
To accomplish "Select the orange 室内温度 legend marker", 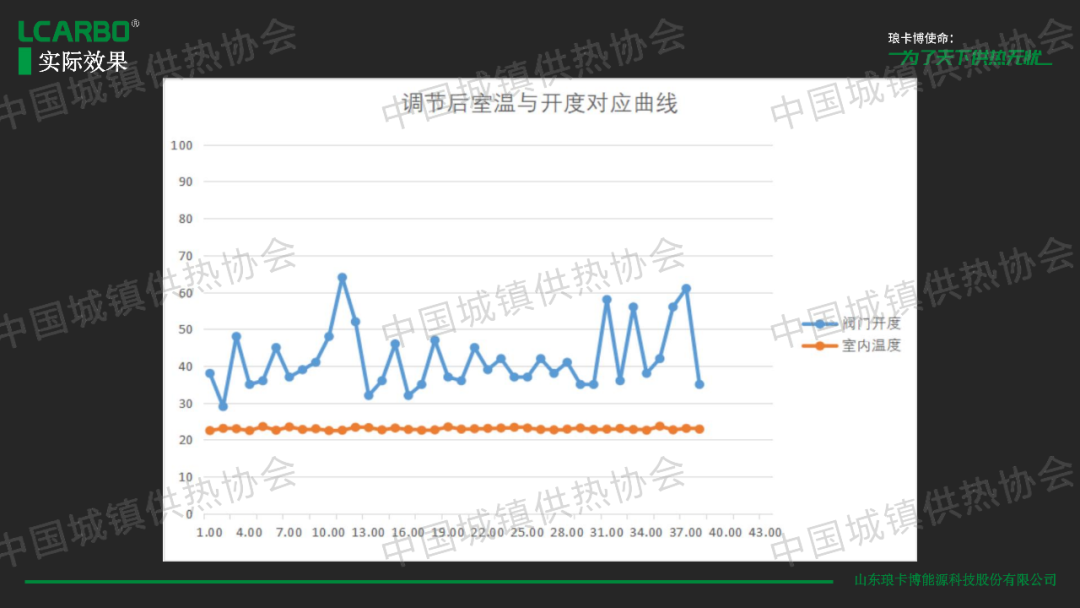I will [820, 346].
